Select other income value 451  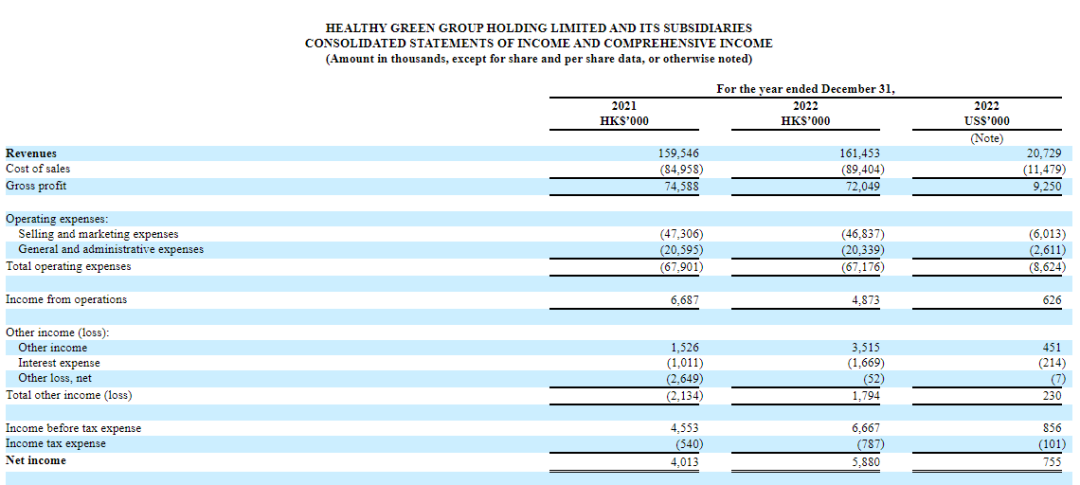point(1052,348)
